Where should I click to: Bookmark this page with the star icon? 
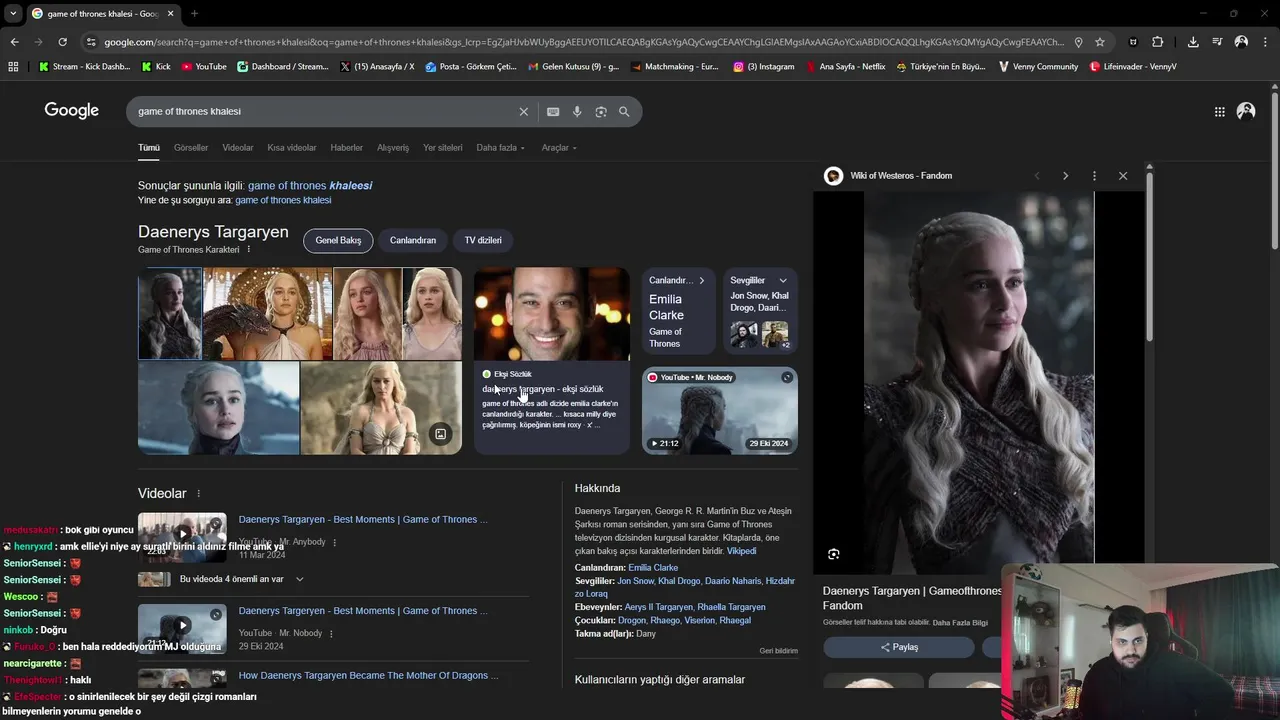pyautogui.click(x=1100, y=42)
